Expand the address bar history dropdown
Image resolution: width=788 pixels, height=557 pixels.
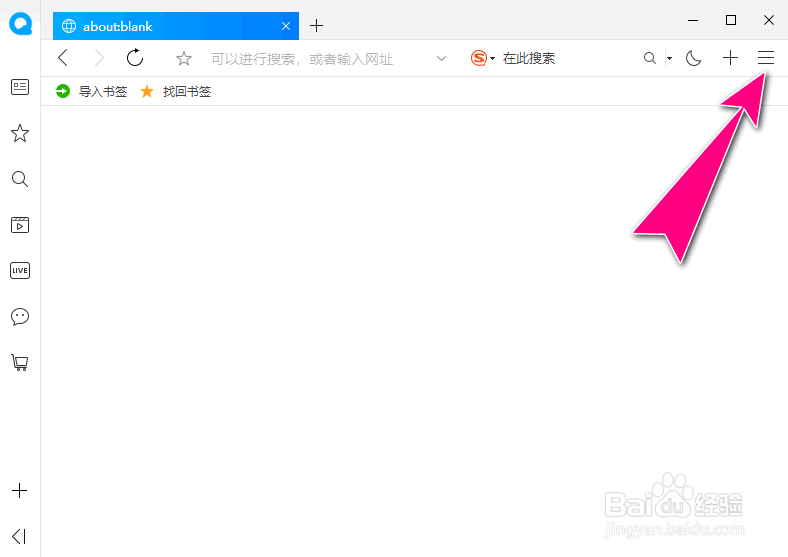pyautogui.click(x=441, y=59)
